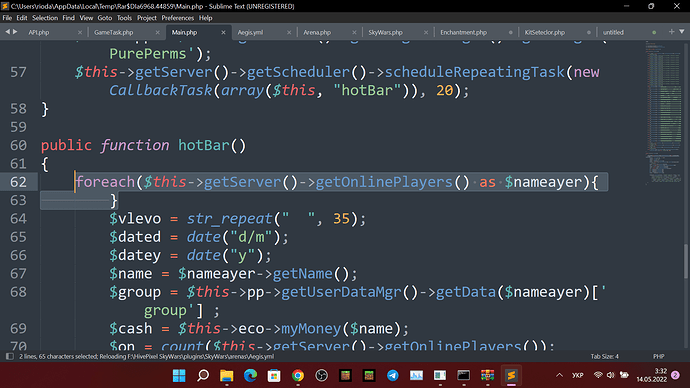Open the Windows Start menu
This screenshot has height=388, width=690.
coord(179,375)
